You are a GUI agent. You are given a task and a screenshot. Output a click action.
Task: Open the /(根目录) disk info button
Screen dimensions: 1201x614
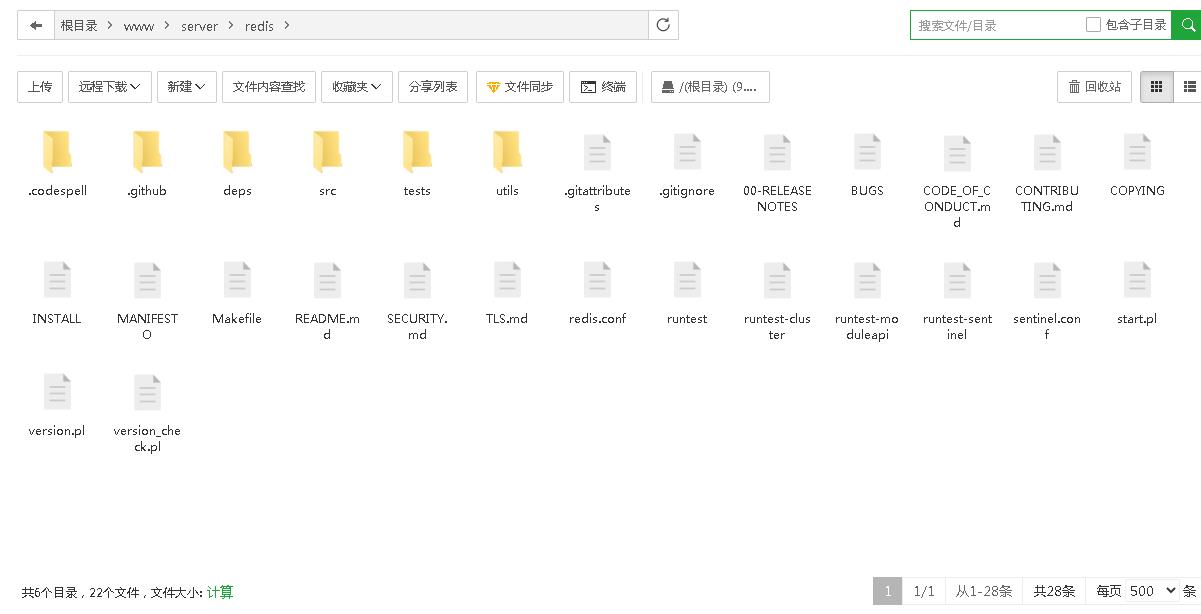point(710,87)
